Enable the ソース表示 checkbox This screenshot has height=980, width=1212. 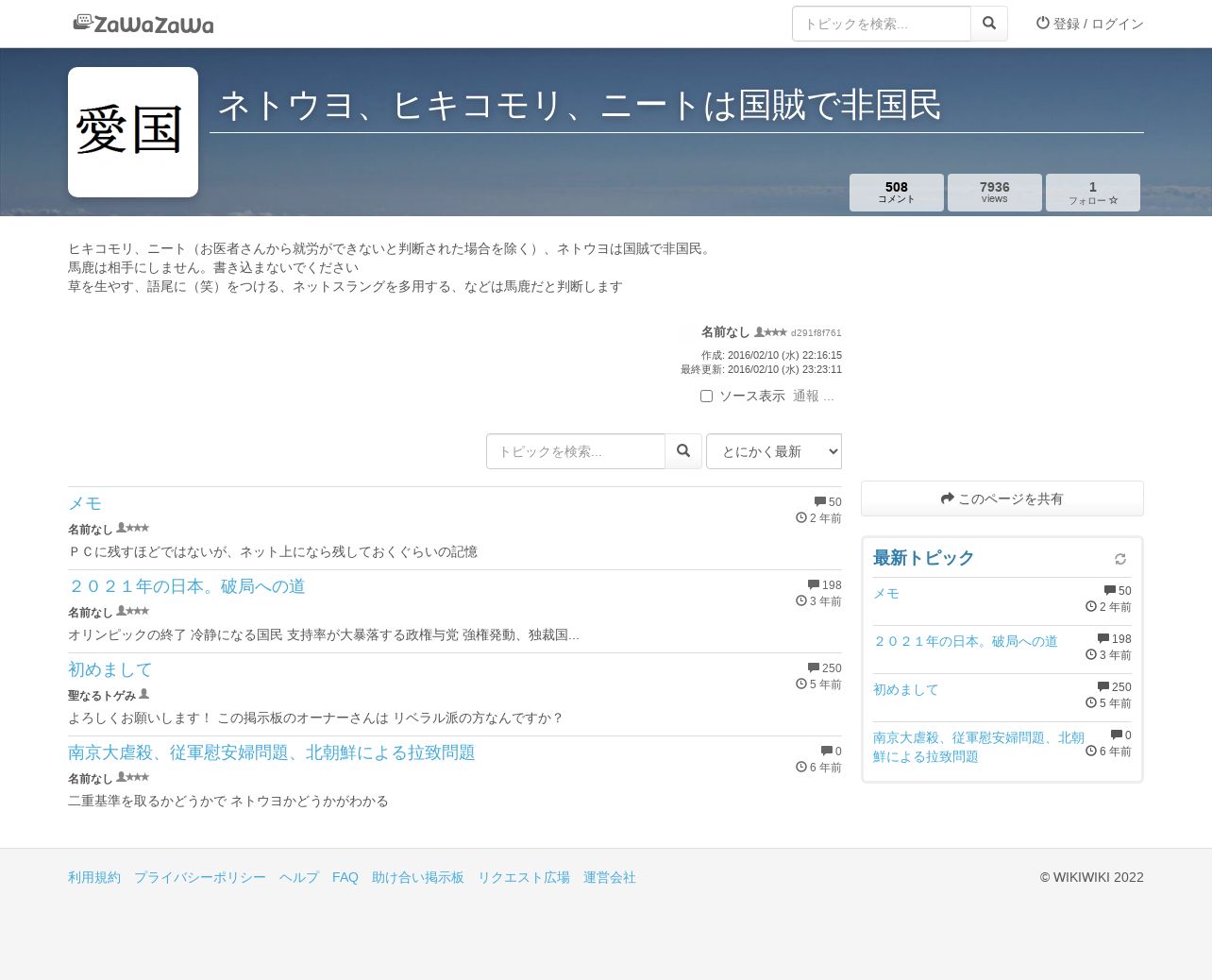(x=706, y=396)
